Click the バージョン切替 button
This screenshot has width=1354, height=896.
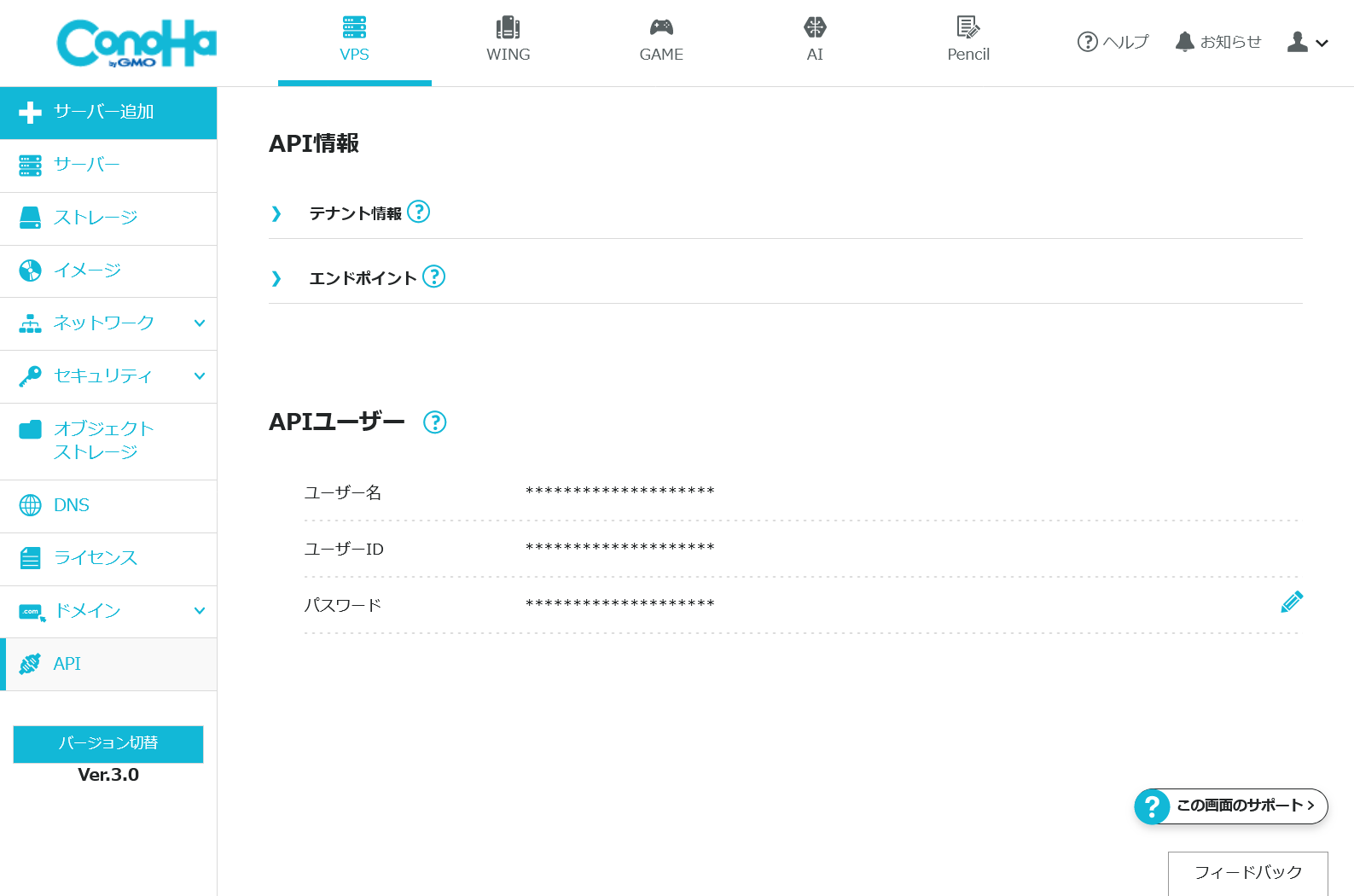point(108,744)
